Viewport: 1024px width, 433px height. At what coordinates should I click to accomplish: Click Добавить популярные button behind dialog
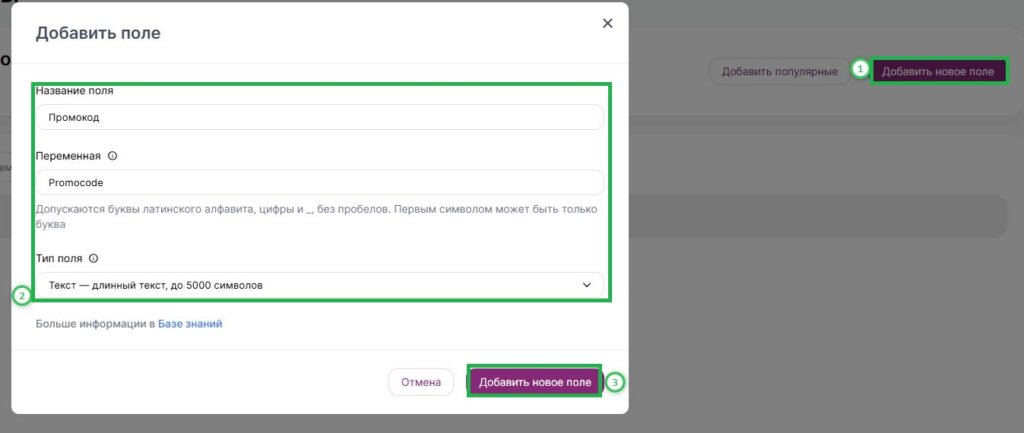pyautogui.click(x=779, y=71)
